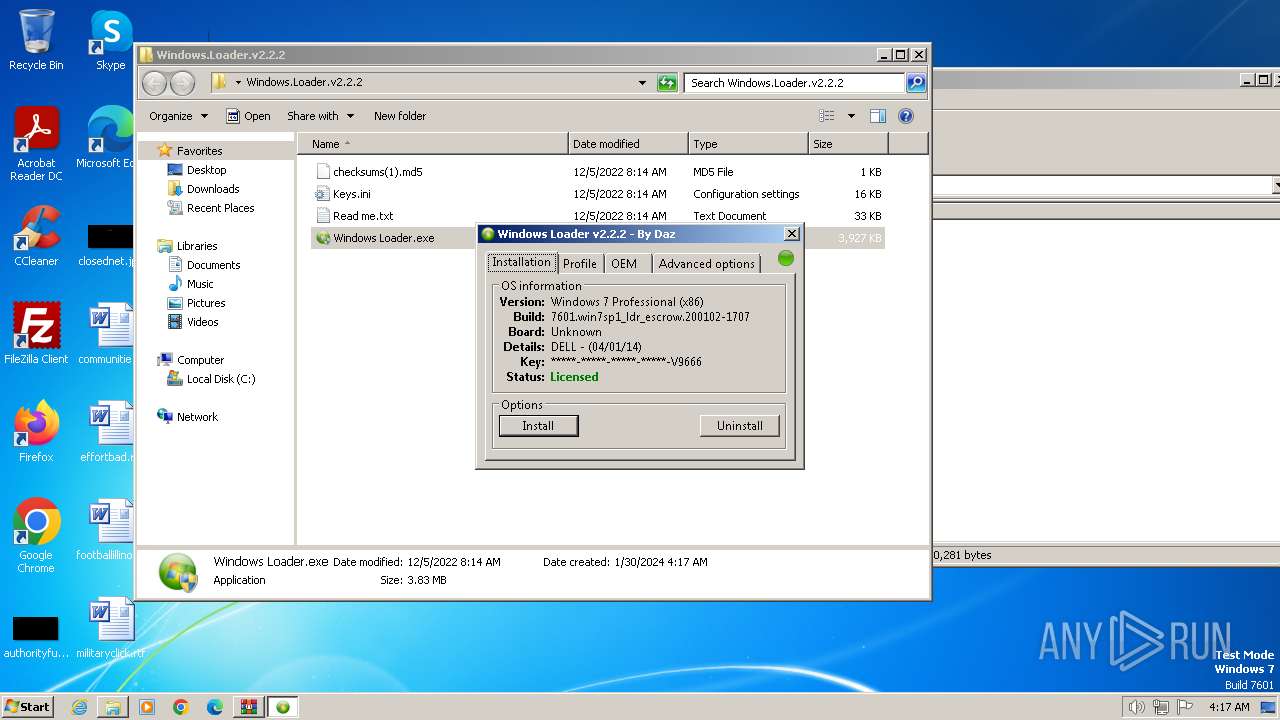Click Open in the Explorer toolbar
The width and height of the screenshot is (1280, 720).
pyautogui.click(x=248, y=116)
